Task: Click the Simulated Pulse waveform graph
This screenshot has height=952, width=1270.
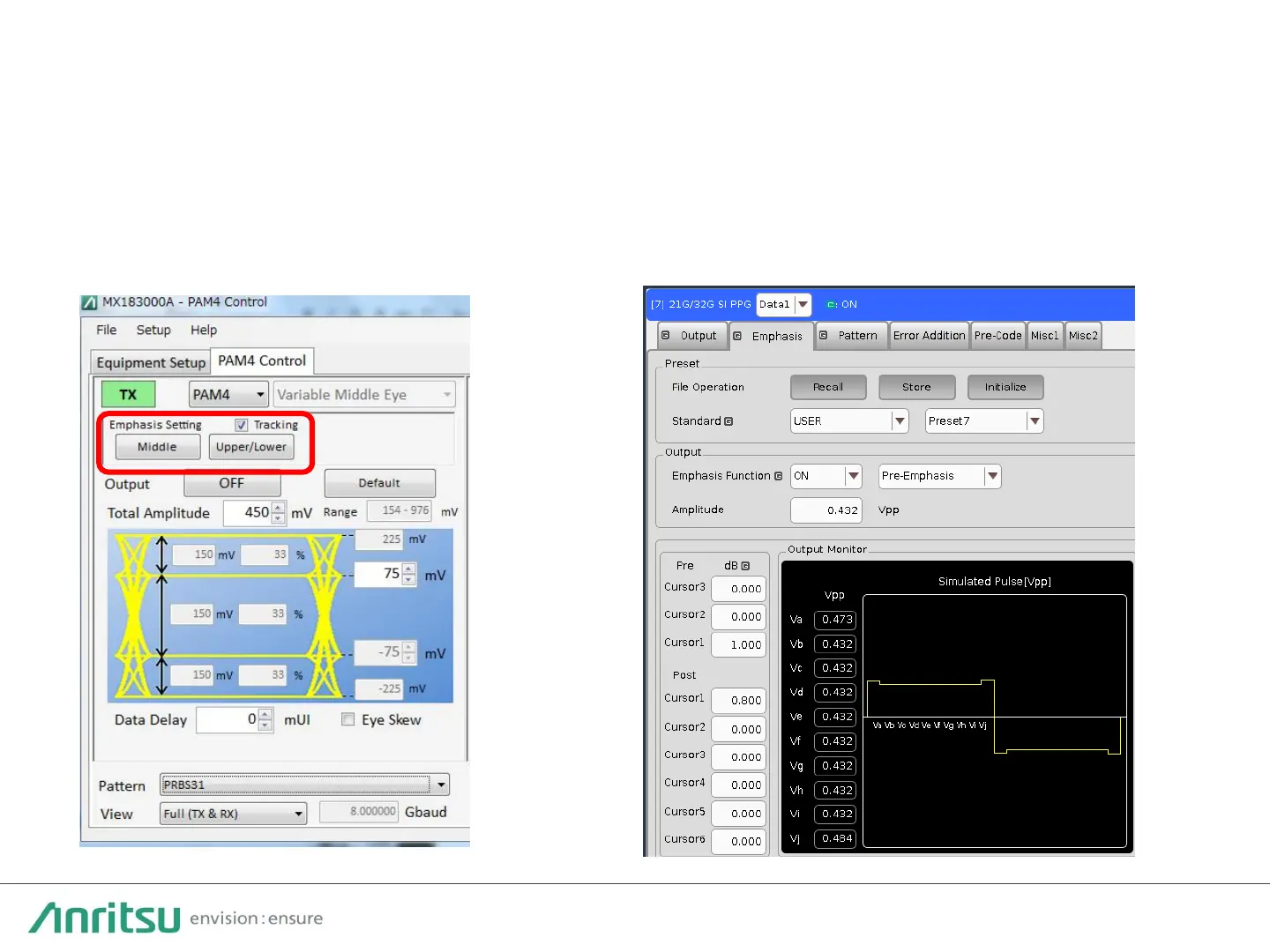Action: click(x=995, y=721)
